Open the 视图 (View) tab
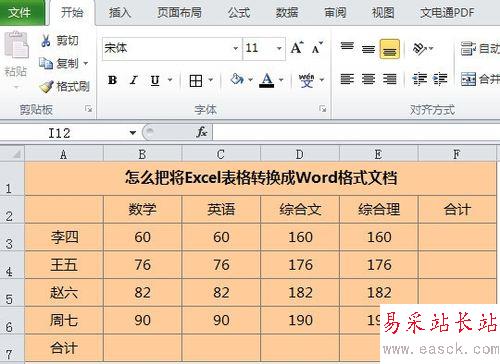This screenshot has height=364, width=500. pos(383,13)
